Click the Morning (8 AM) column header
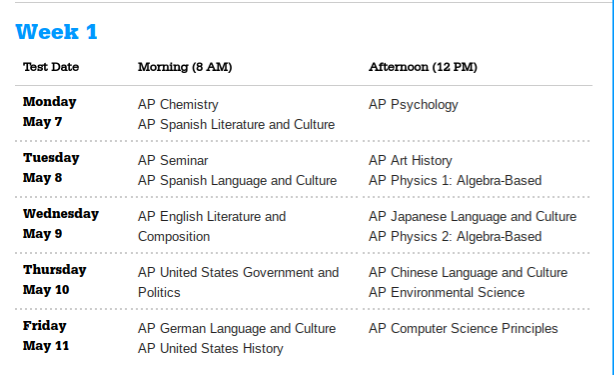 point(185,67)
